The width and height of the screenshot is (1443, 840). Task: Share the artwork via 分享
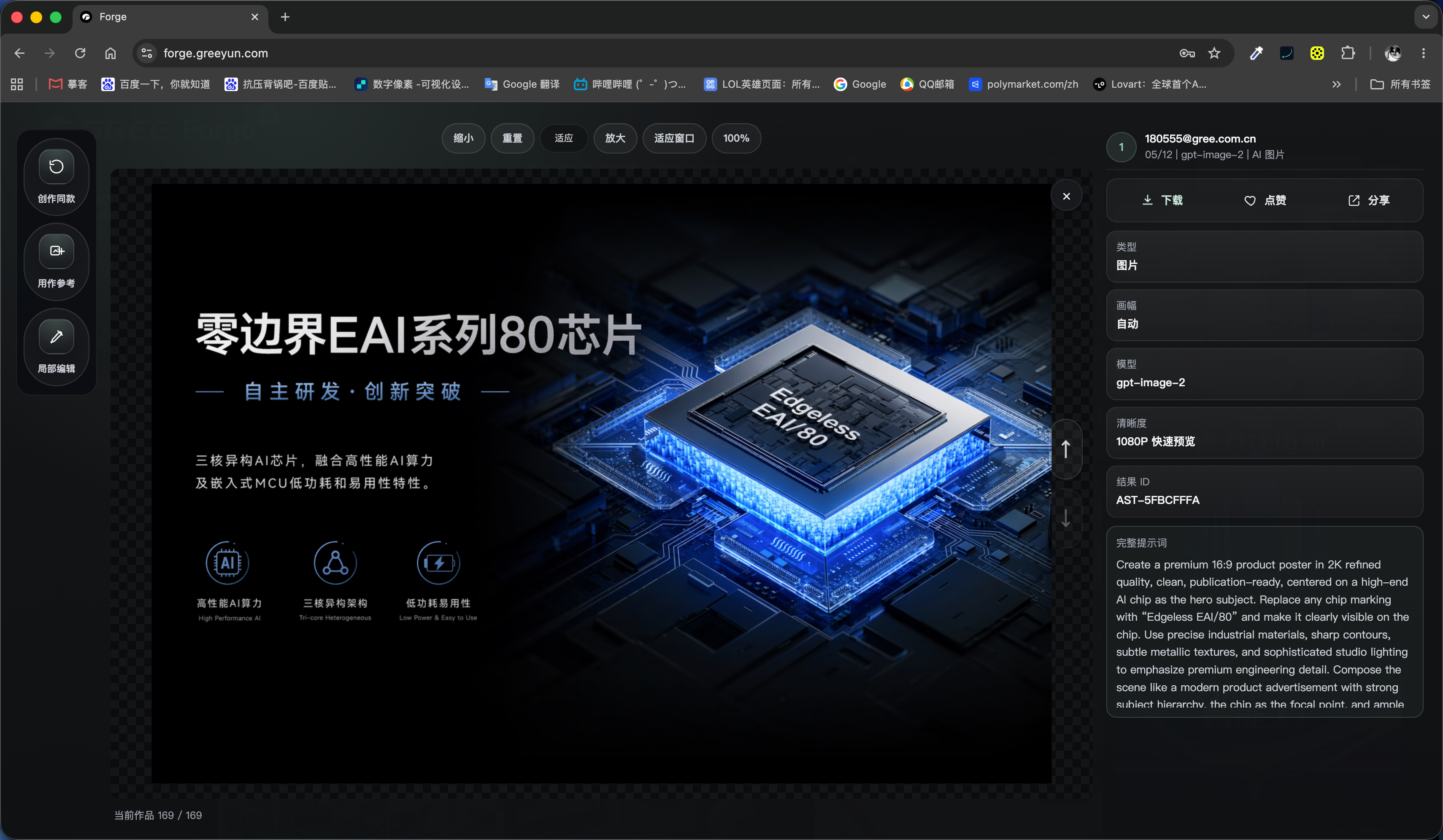pyautogui.click(x=1369, y=200)
